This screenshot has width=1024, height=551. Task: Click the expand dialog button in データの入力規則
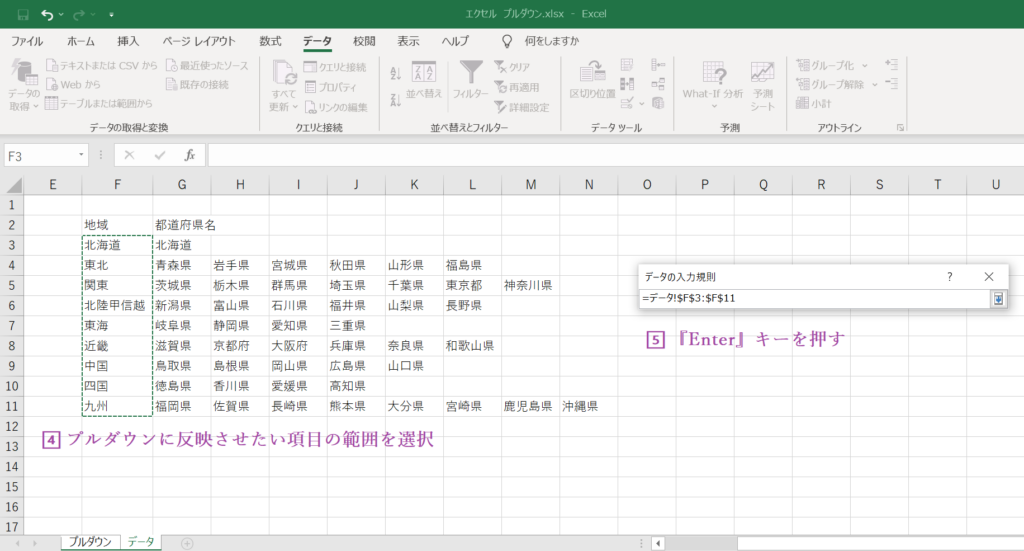point(998,299)
